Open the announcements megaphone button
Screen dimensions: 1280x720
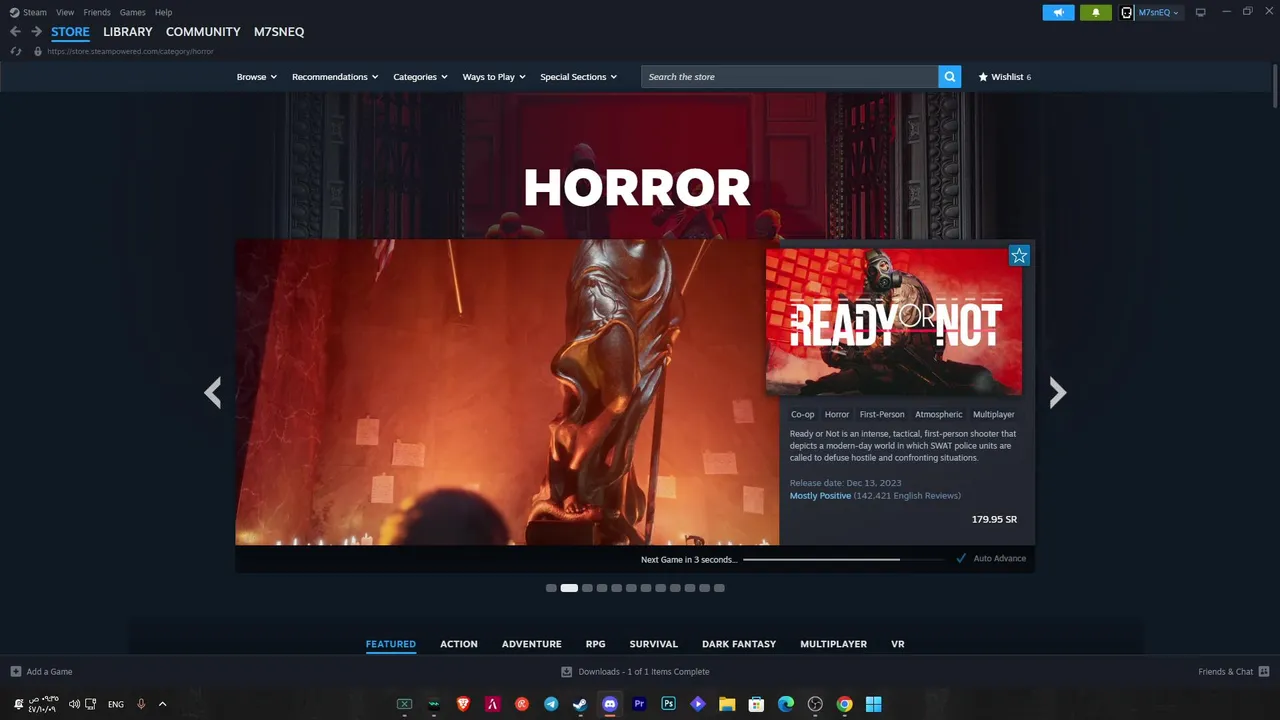[1058, 12]
